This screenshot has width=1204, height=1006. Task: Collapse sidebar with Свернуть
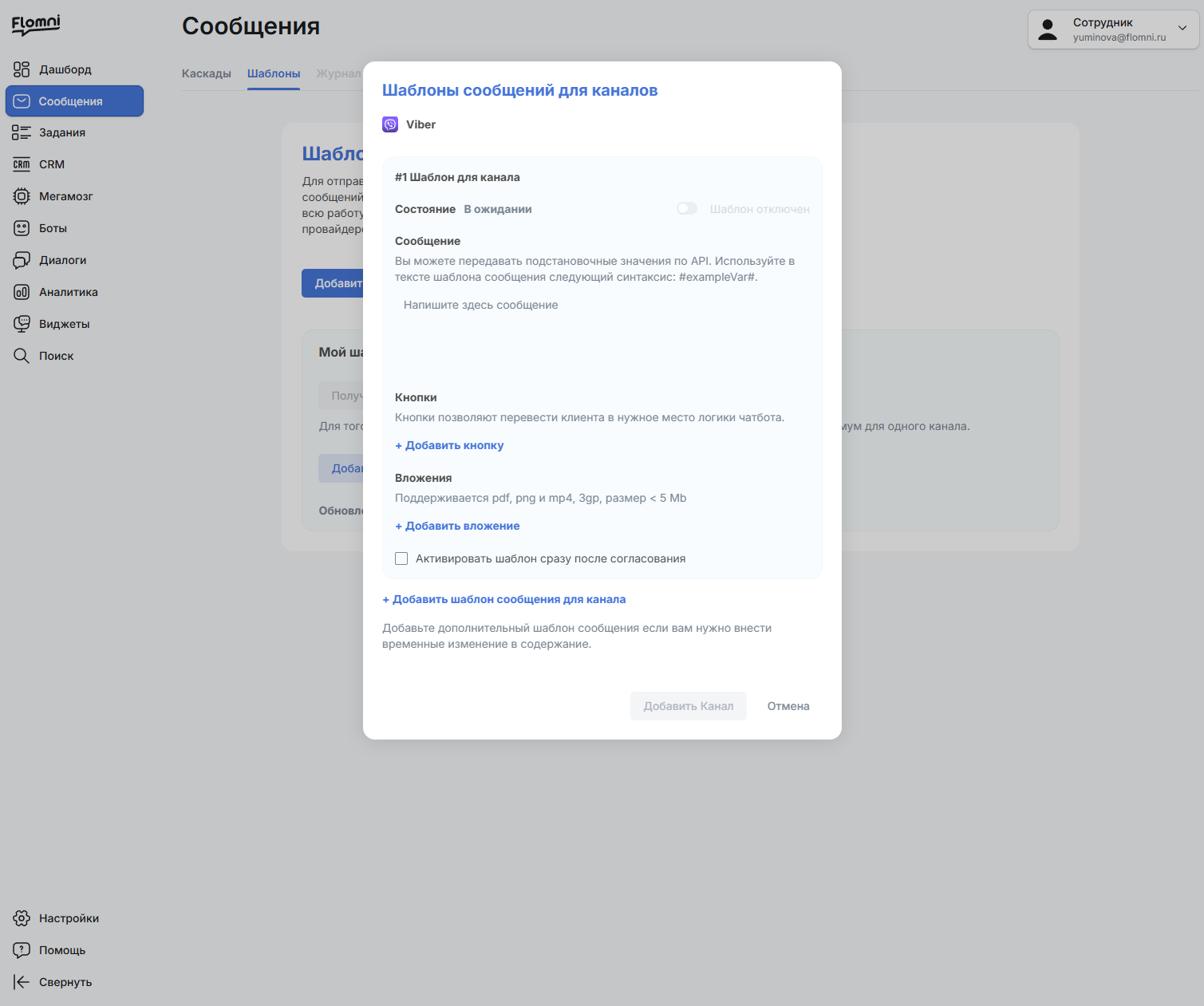(x=53, y=982)
